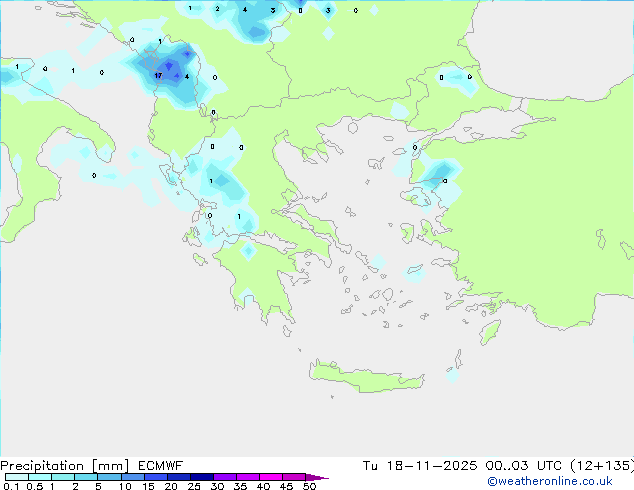Click the '30' legend scale label
This screenshot has height=490, width=634.
pyautogui.click(x=217, y=486)
